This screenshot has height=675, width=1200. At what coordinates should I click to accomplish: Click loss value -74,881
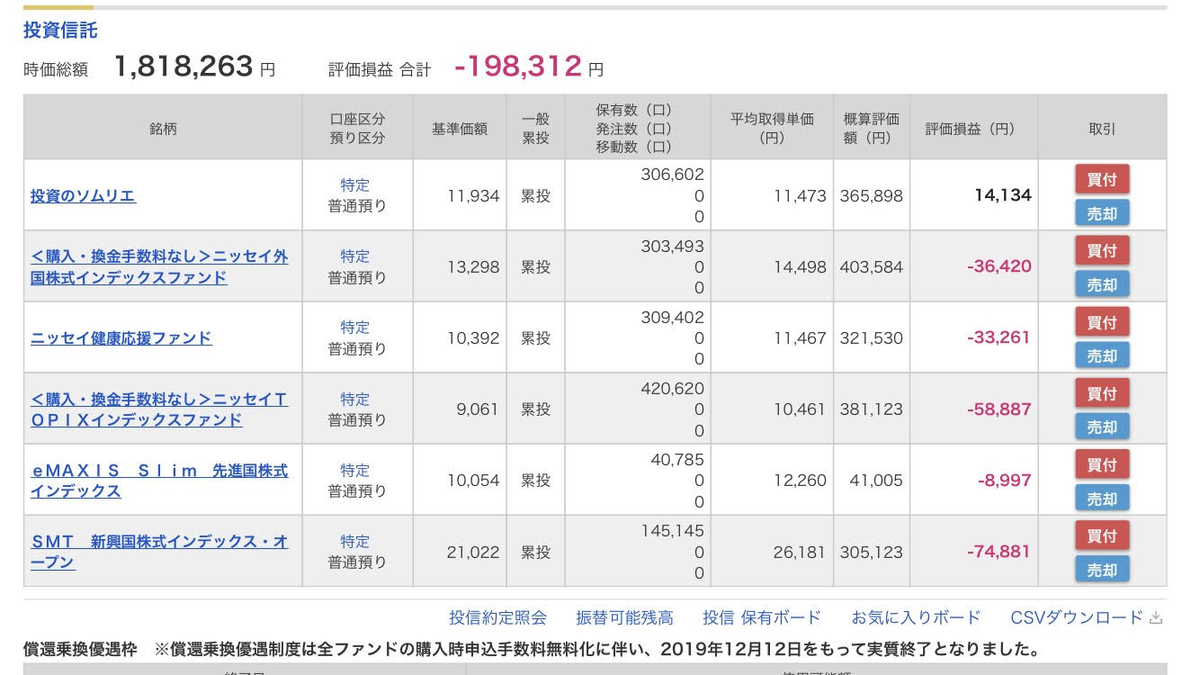(x=999, y=552)
